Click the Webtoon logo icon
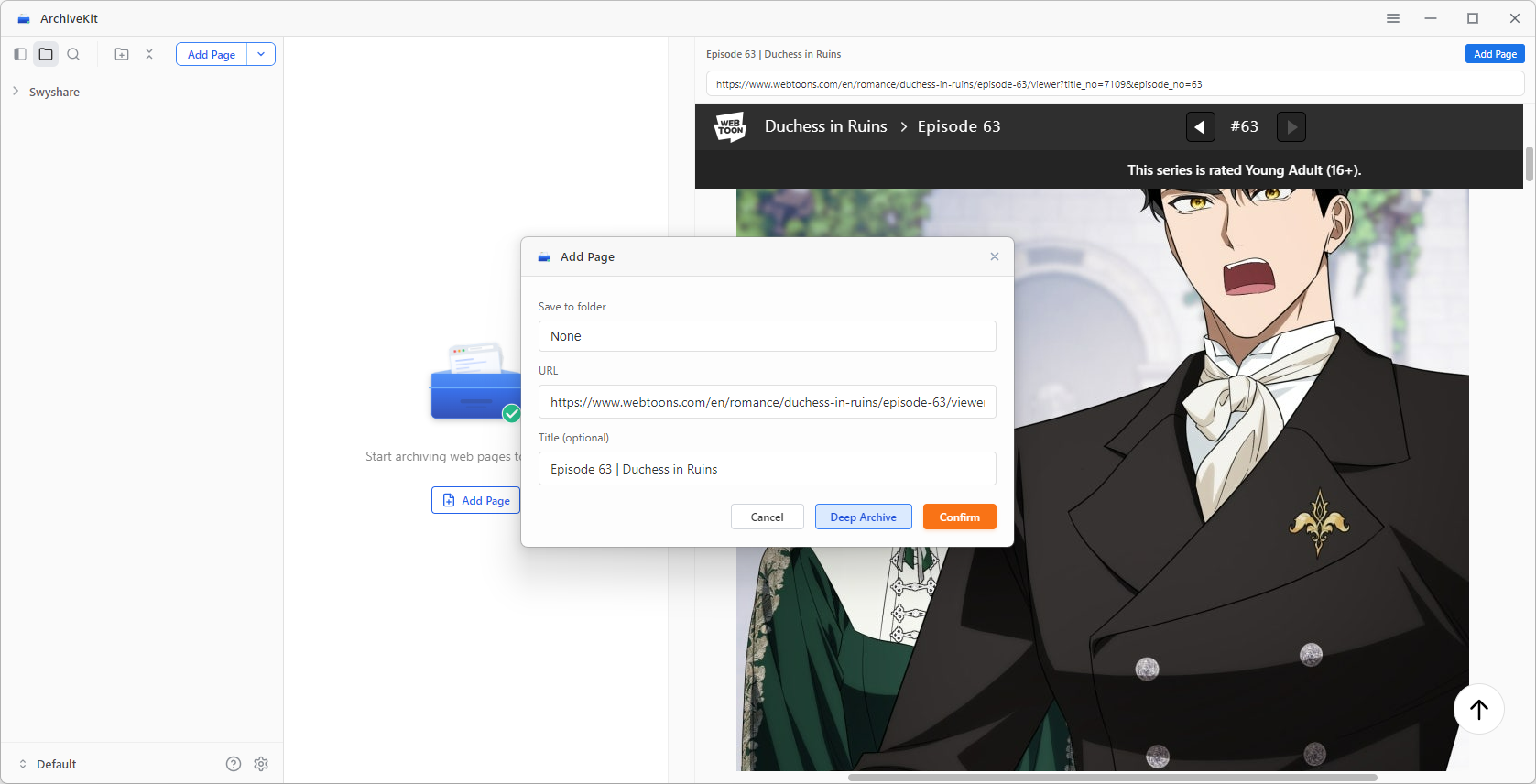Image resolution: width=1536 pixels, height=784 pixels. tap(730, 126)
